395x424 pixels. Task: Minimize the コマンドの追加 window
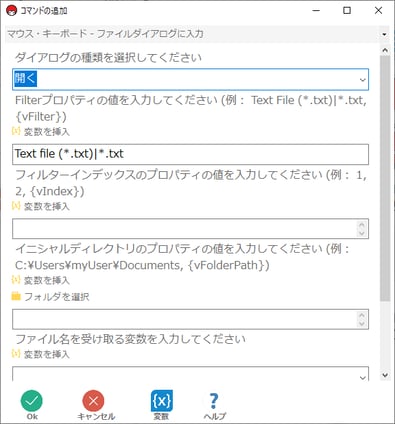(316, 11)
